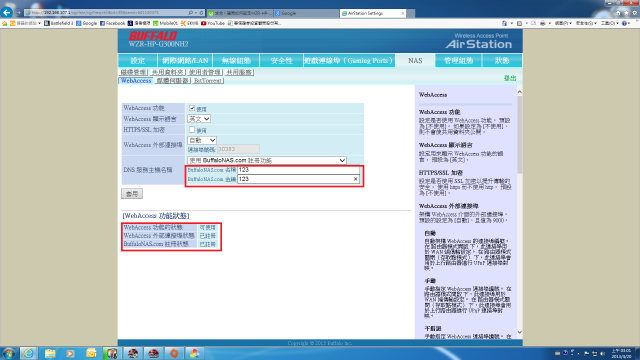Open the MobileO1 bookmark

coord(165,23)
